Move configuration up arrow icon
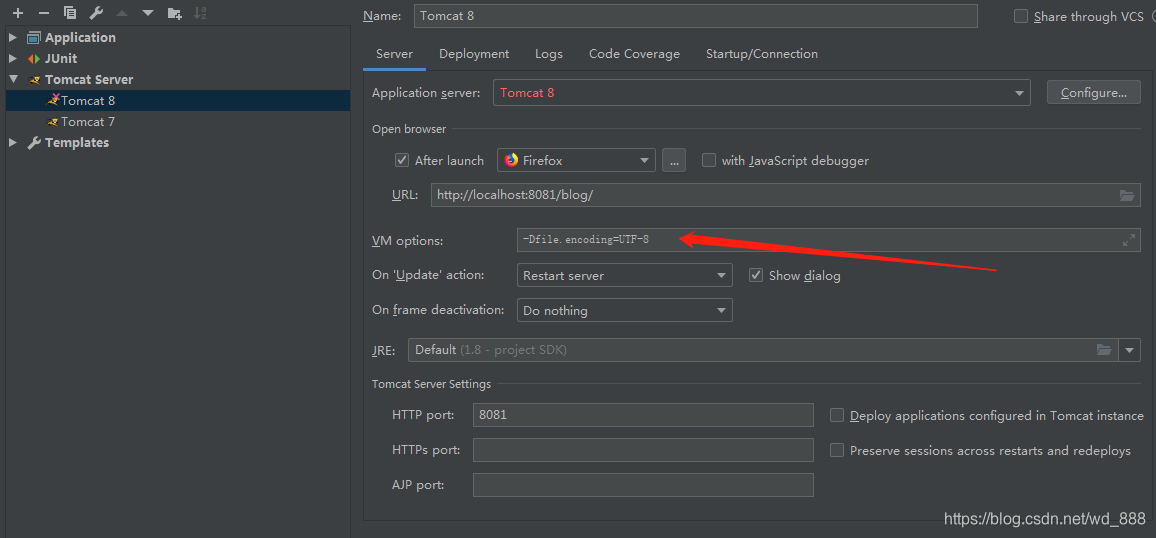 [122, 13]
